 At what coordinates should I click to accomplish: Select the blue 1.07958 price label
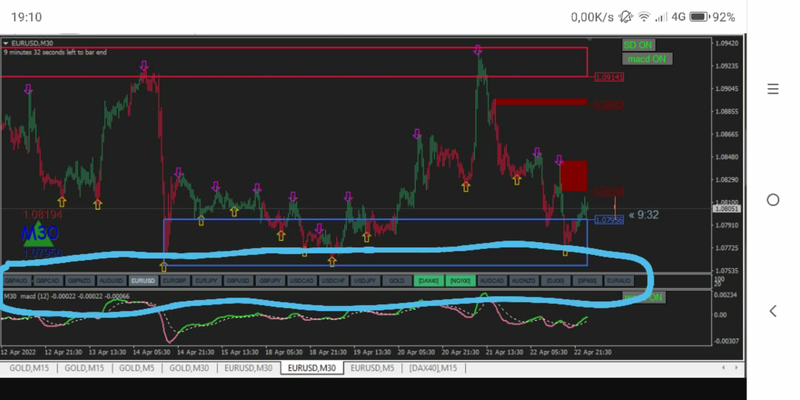pos(609,220)
